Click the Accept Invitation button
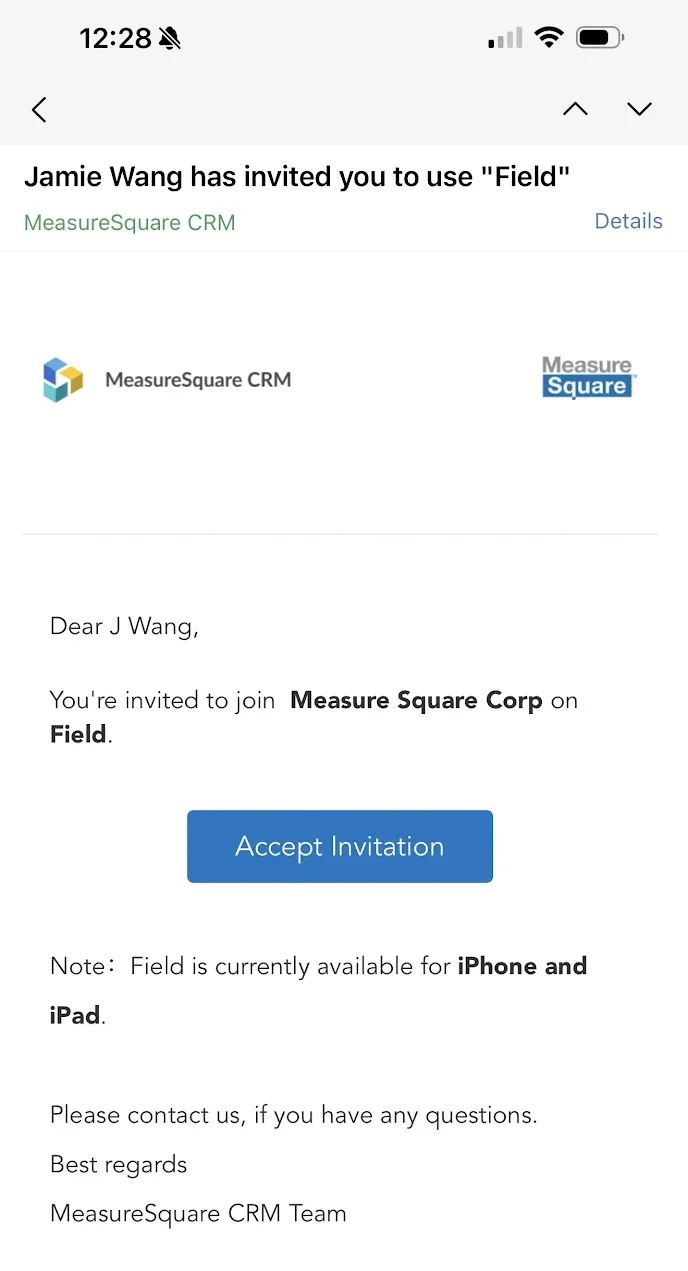This screenshot has height=1271, width=688. tap(340, 846)
